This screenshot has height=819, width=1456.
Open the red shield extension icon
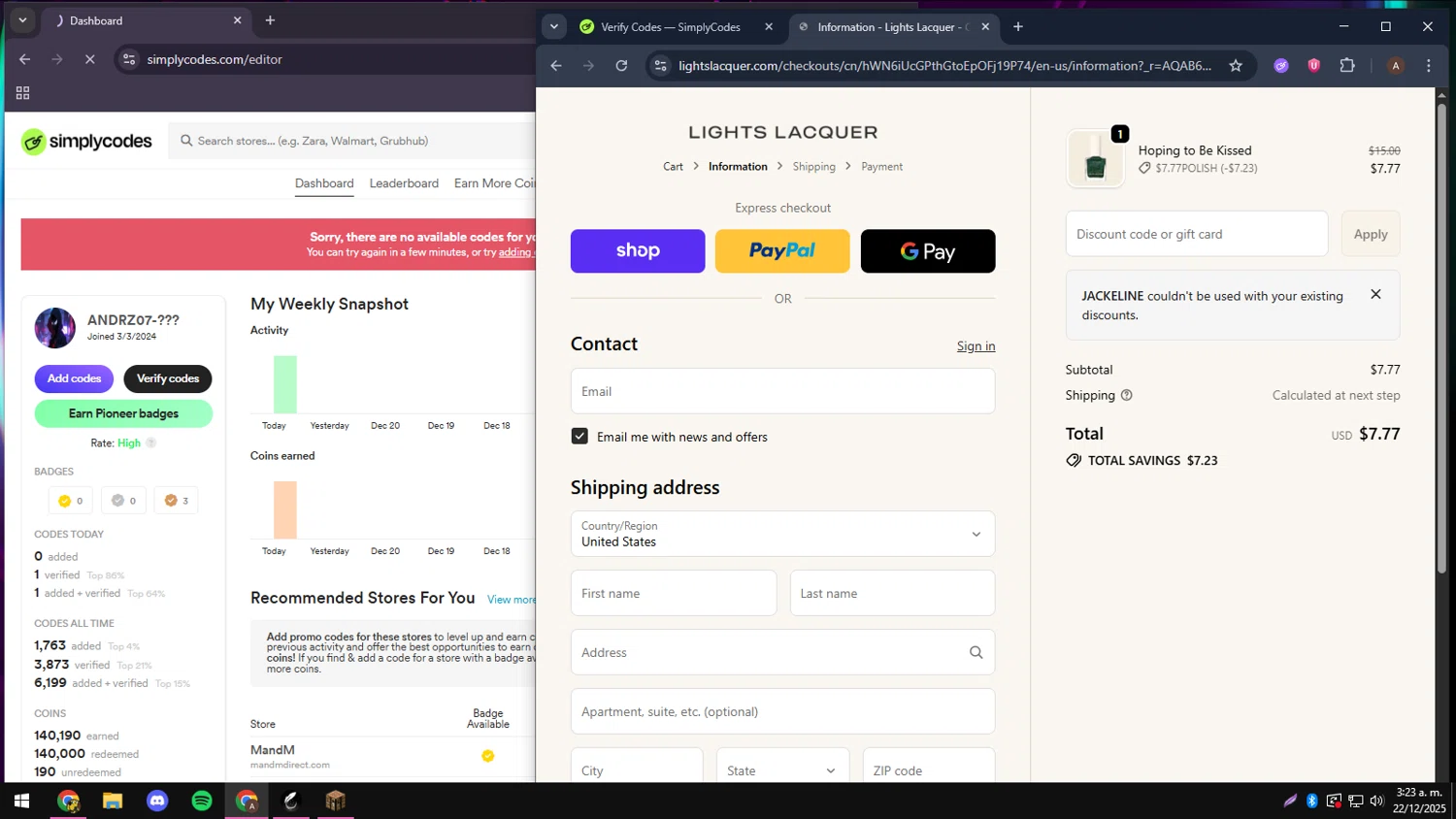1314,66
